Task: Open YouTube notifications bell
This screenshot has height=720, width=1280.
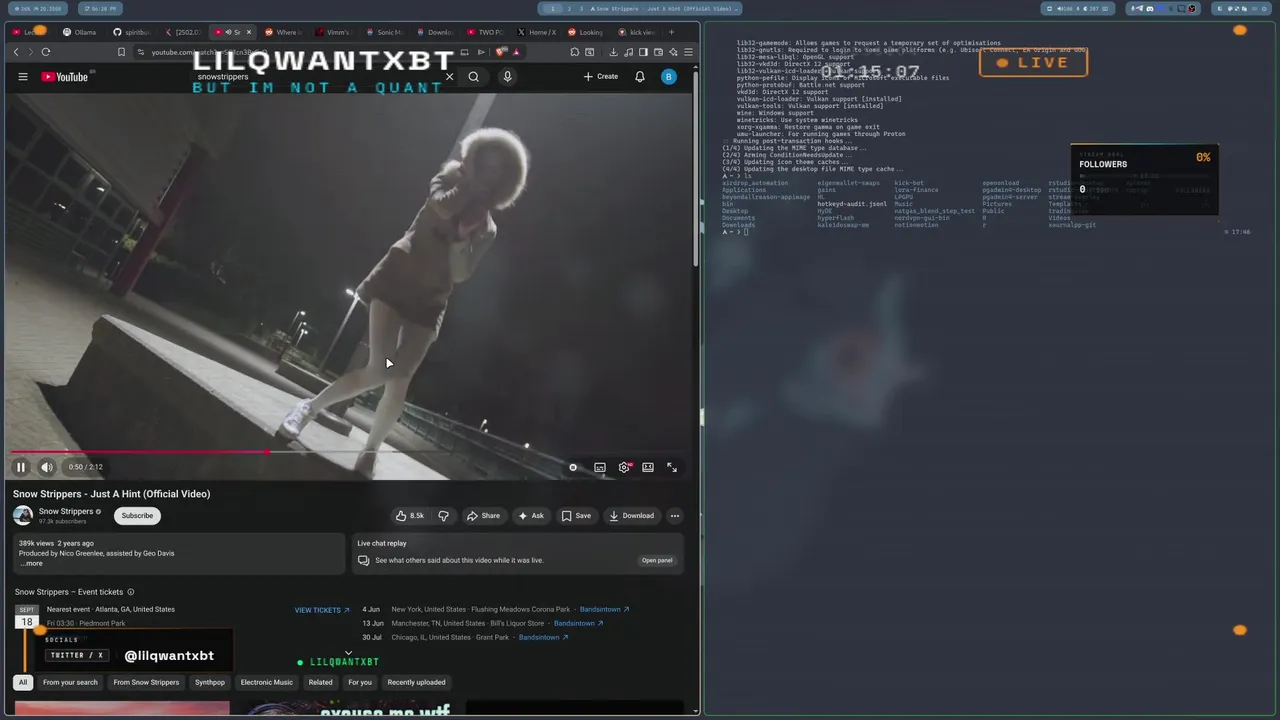Action: [640, 77]
